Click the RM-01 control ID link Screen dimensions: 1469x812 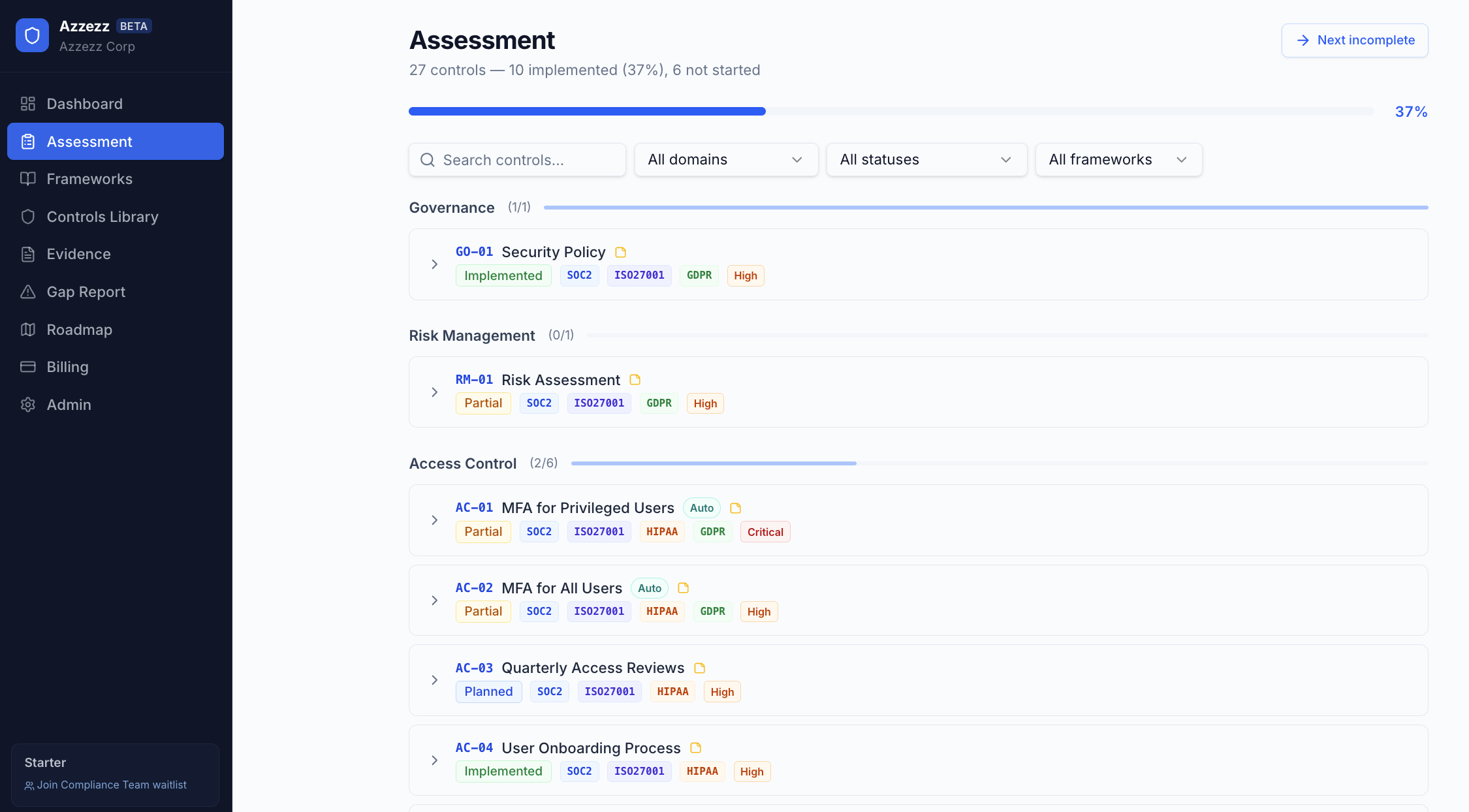[x=474, y=380]
